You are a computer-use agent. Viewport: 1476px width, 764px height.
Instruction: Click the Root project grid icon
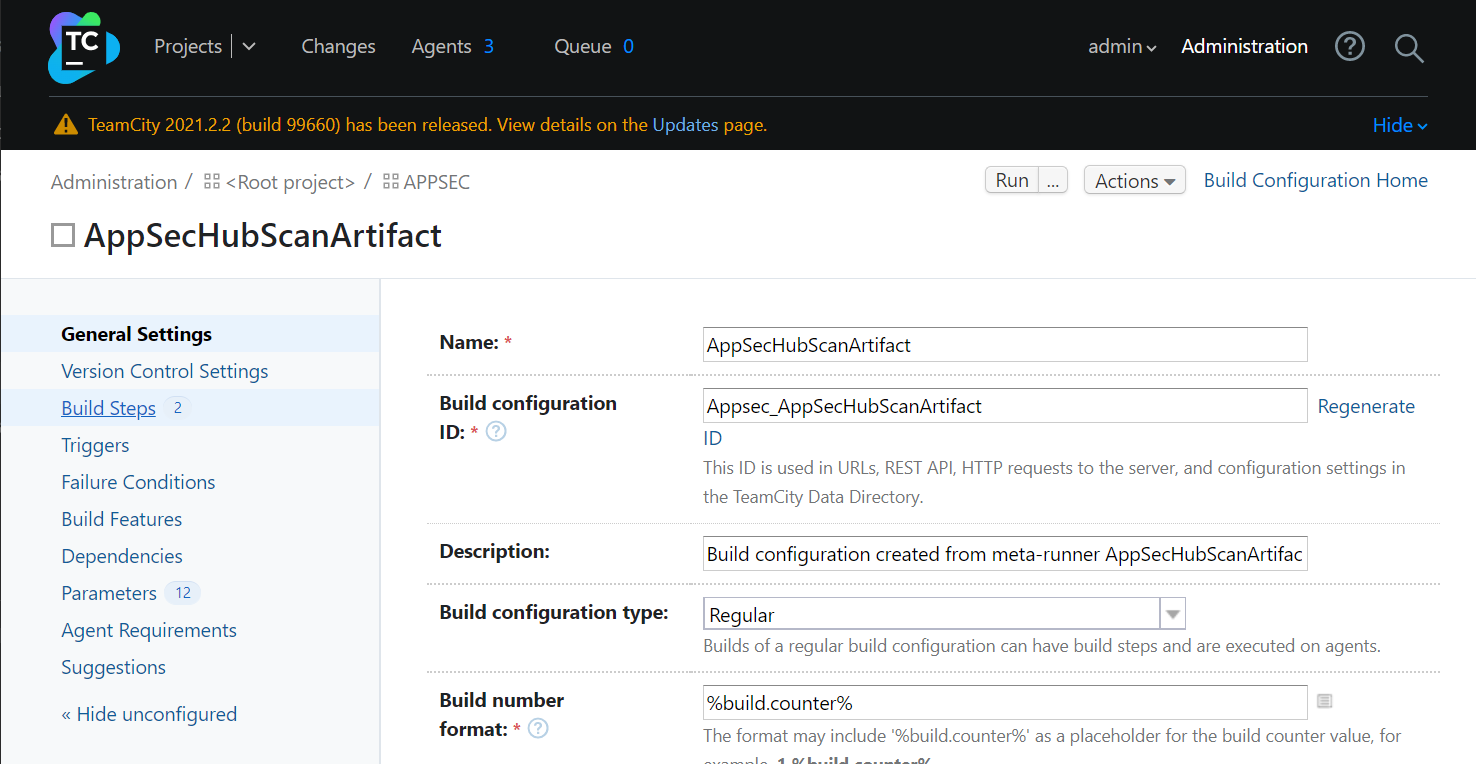(211, 182)
